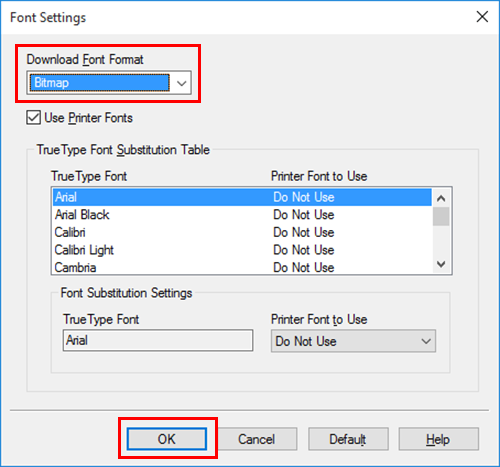
Task: Click the OK button
Action: (167, 439)
